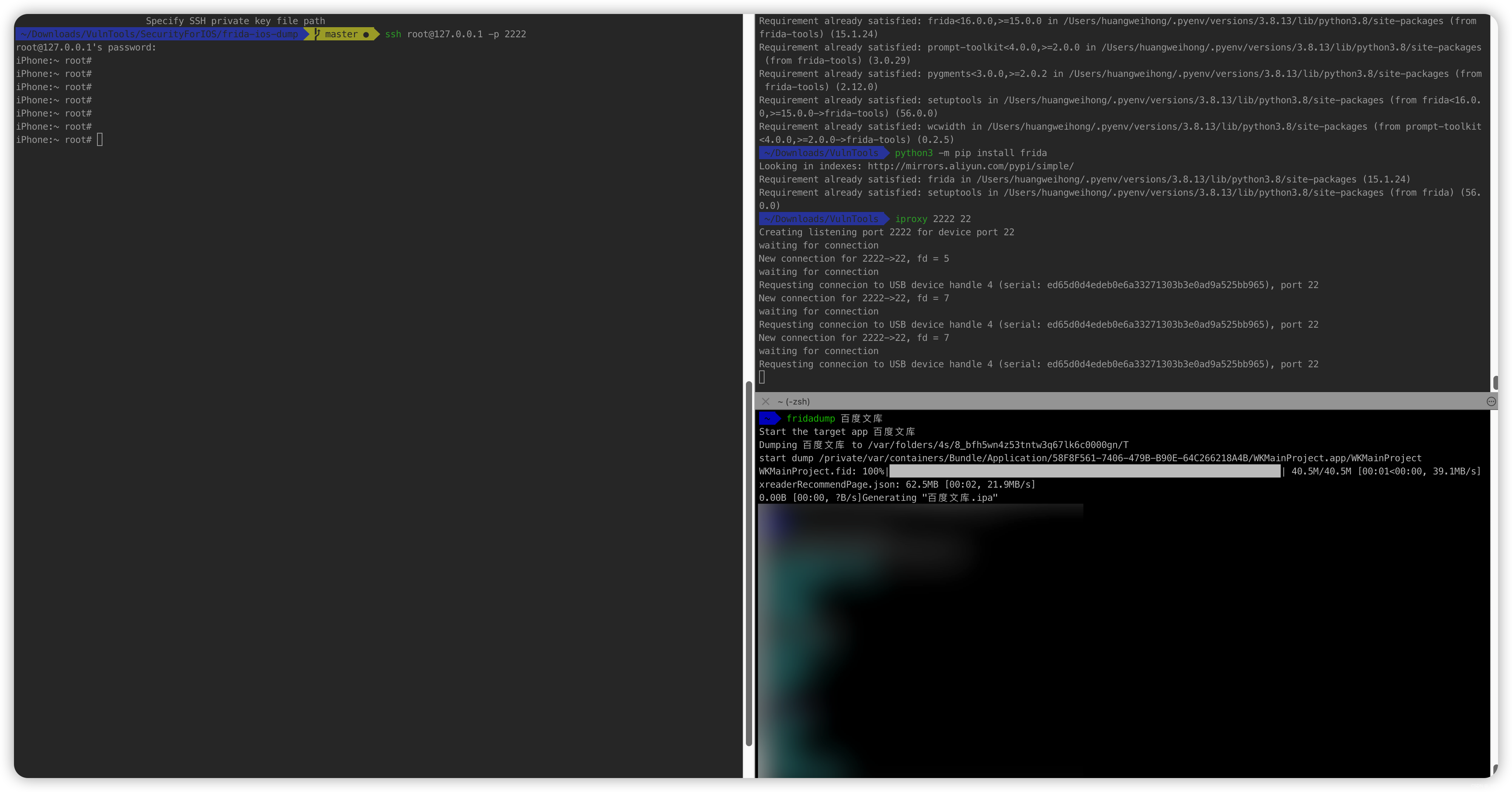Screen dimensions: 1512x792
Task: Click the top-right pane's scrollbar thumb
Action: pos(1495,383)
